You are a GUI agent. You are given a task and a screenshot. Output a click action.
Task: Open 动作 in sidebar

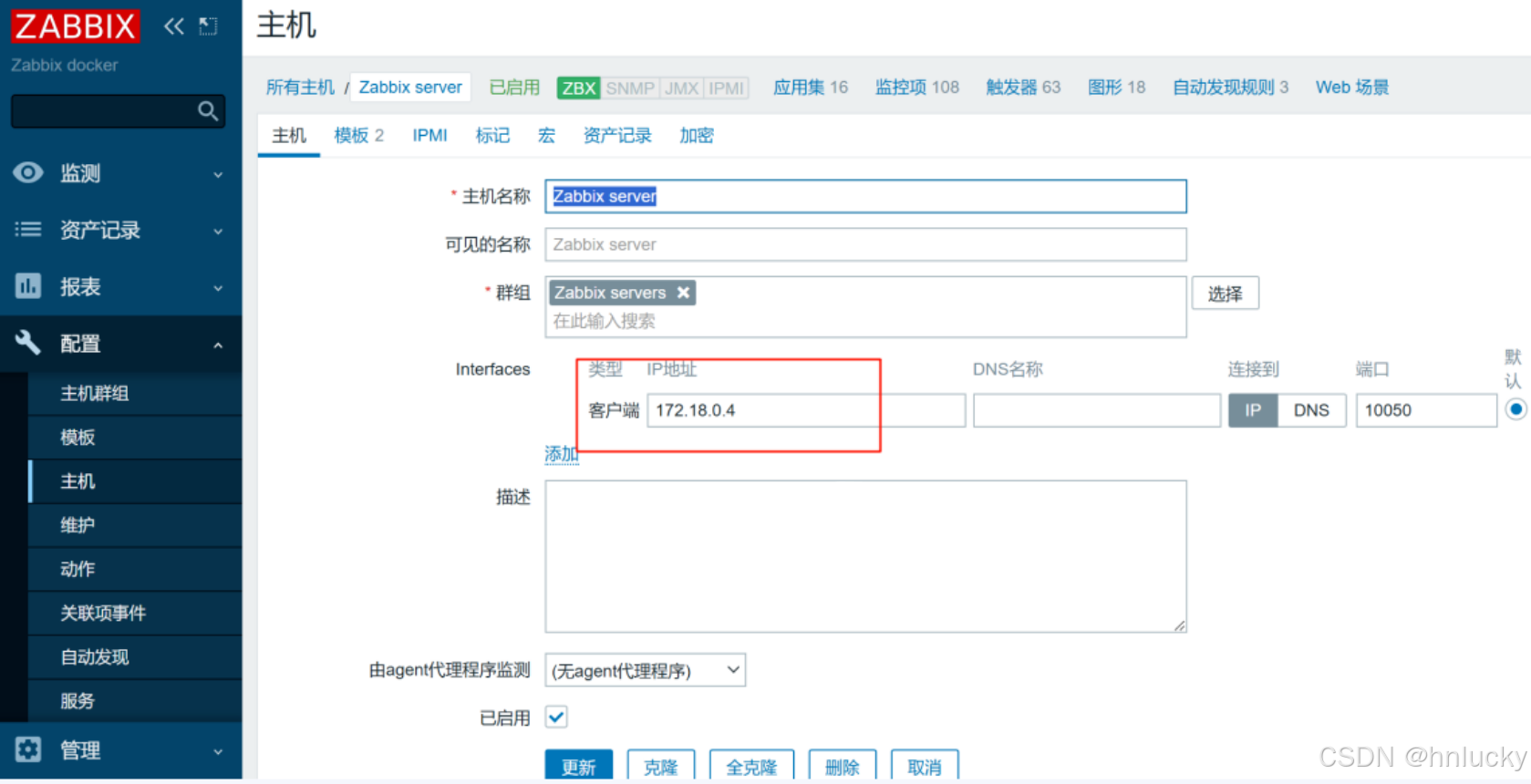point(135,568)
